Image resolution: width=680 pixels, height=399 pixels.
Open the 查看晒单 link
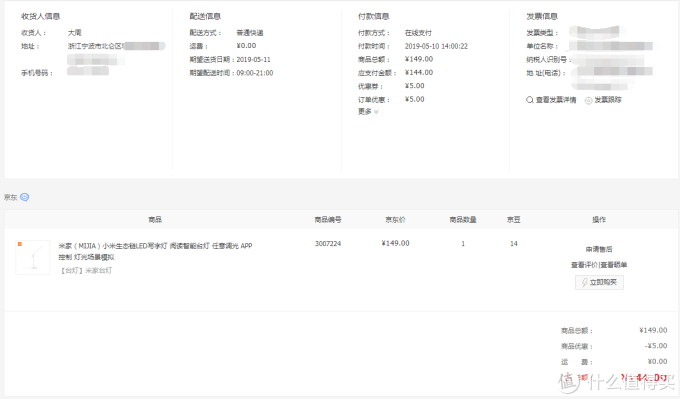tap(613, 265)
